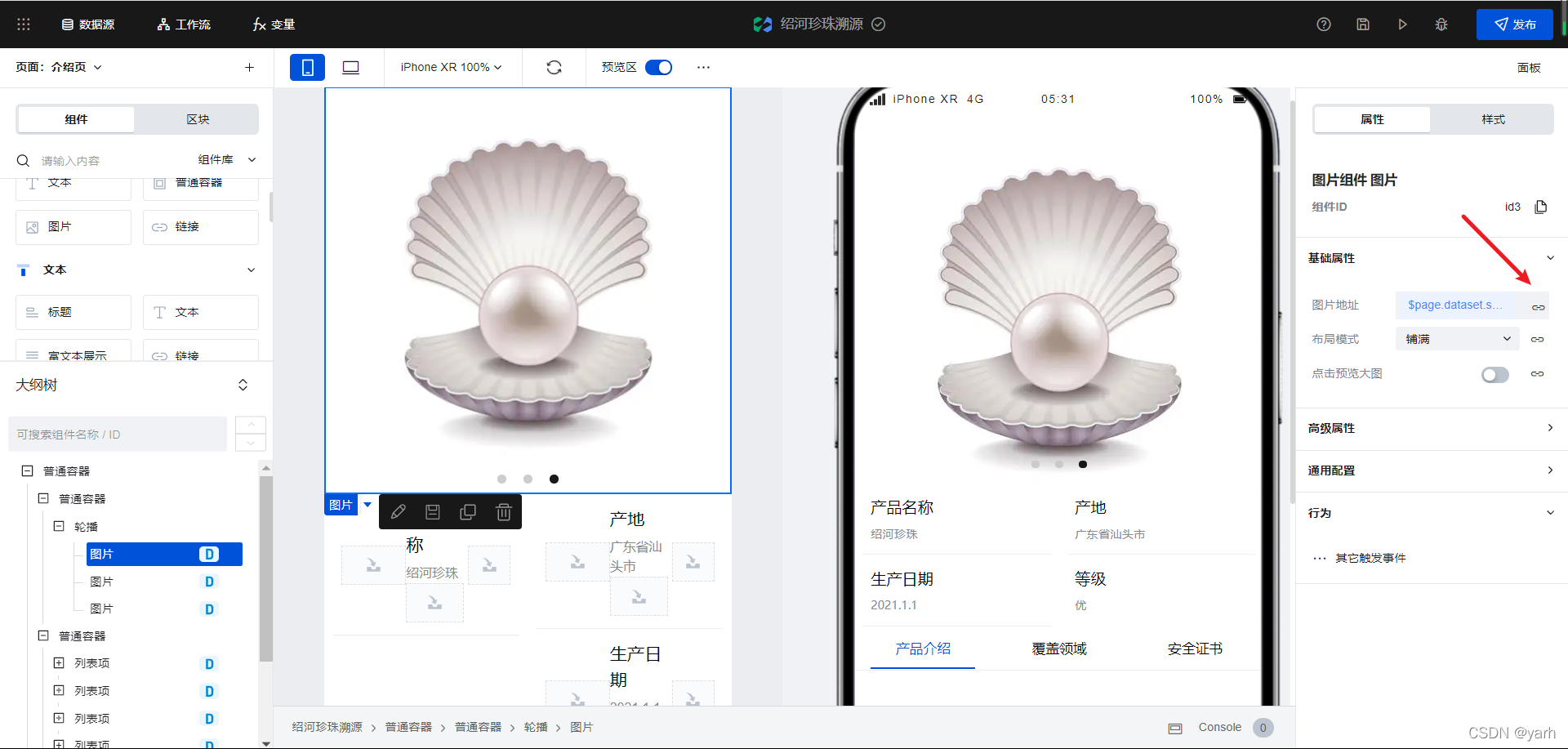1568x749 pixels.
Task: Copy the component ID id3 icon
Action: [x=1541, y=207]
